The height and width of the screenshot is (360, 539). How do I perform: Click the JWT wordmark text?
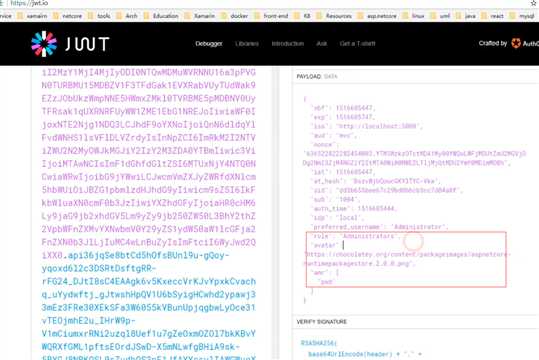pos(87,44)
